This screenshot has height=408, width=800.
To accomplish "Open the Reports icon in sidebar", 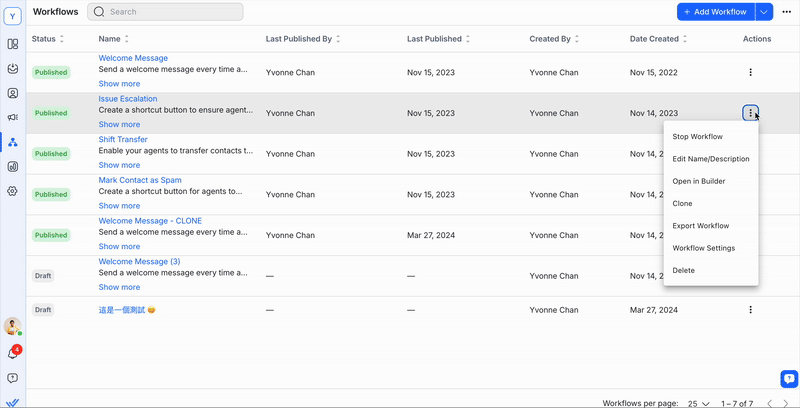I will tap(13, 166).
